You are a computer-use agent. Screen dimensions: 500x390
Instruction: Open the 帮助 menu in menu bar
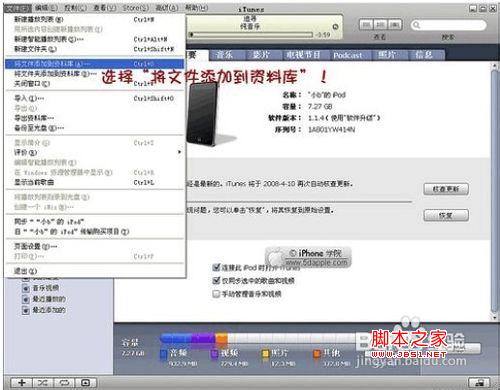point(196,8)
